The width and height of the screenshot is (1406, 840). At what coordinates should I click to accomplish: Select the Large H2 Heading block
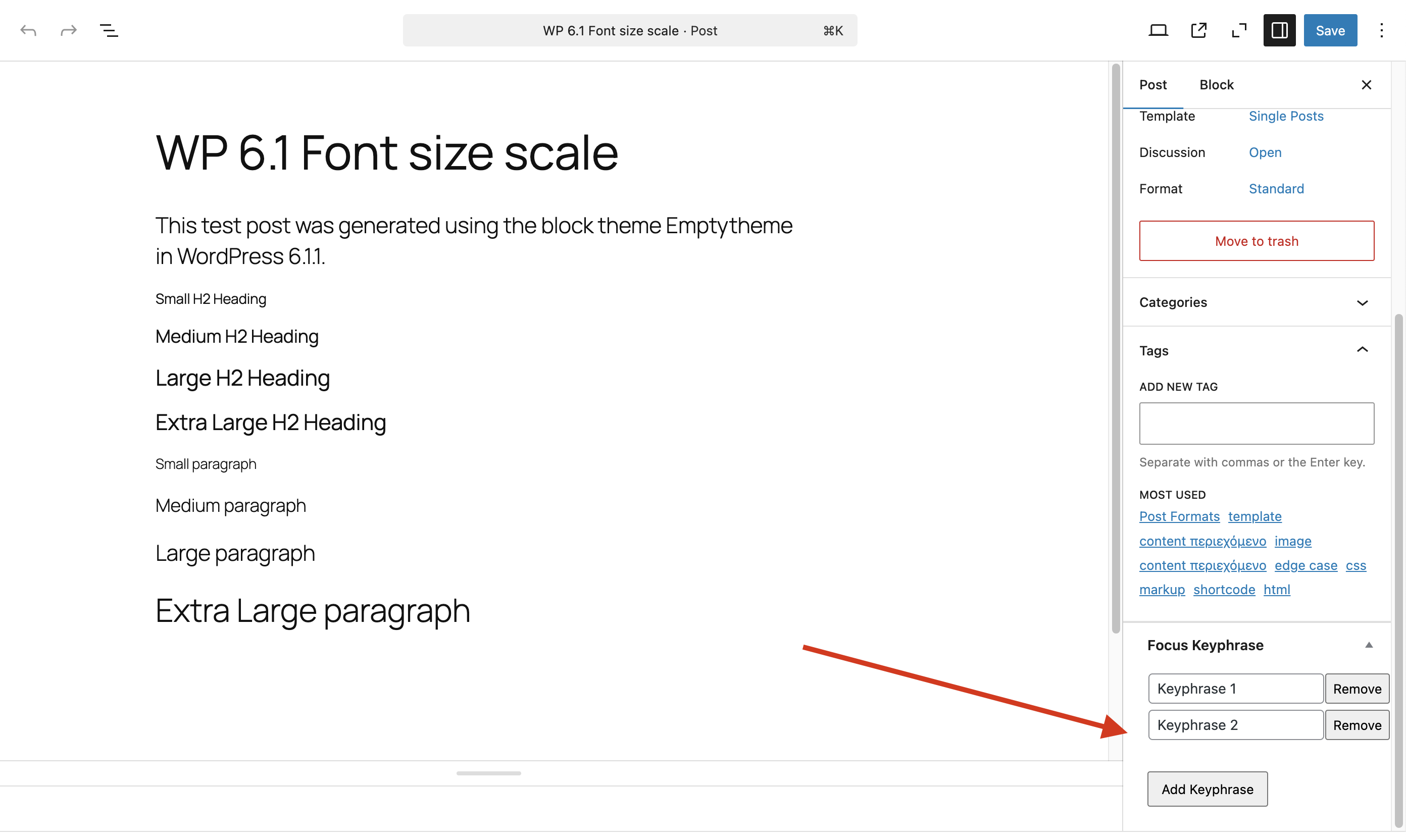click(242, 378)
